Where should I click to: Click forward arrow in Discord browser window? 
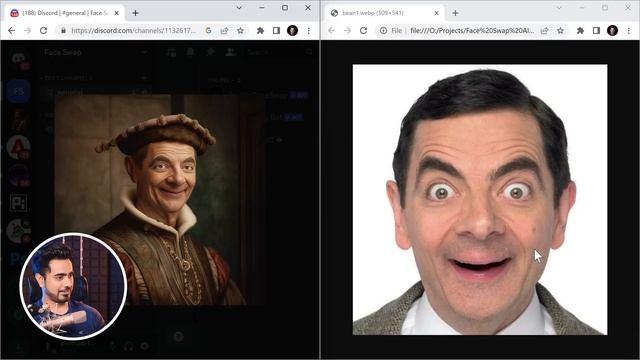pyautogui.click(x=27, y=31)
